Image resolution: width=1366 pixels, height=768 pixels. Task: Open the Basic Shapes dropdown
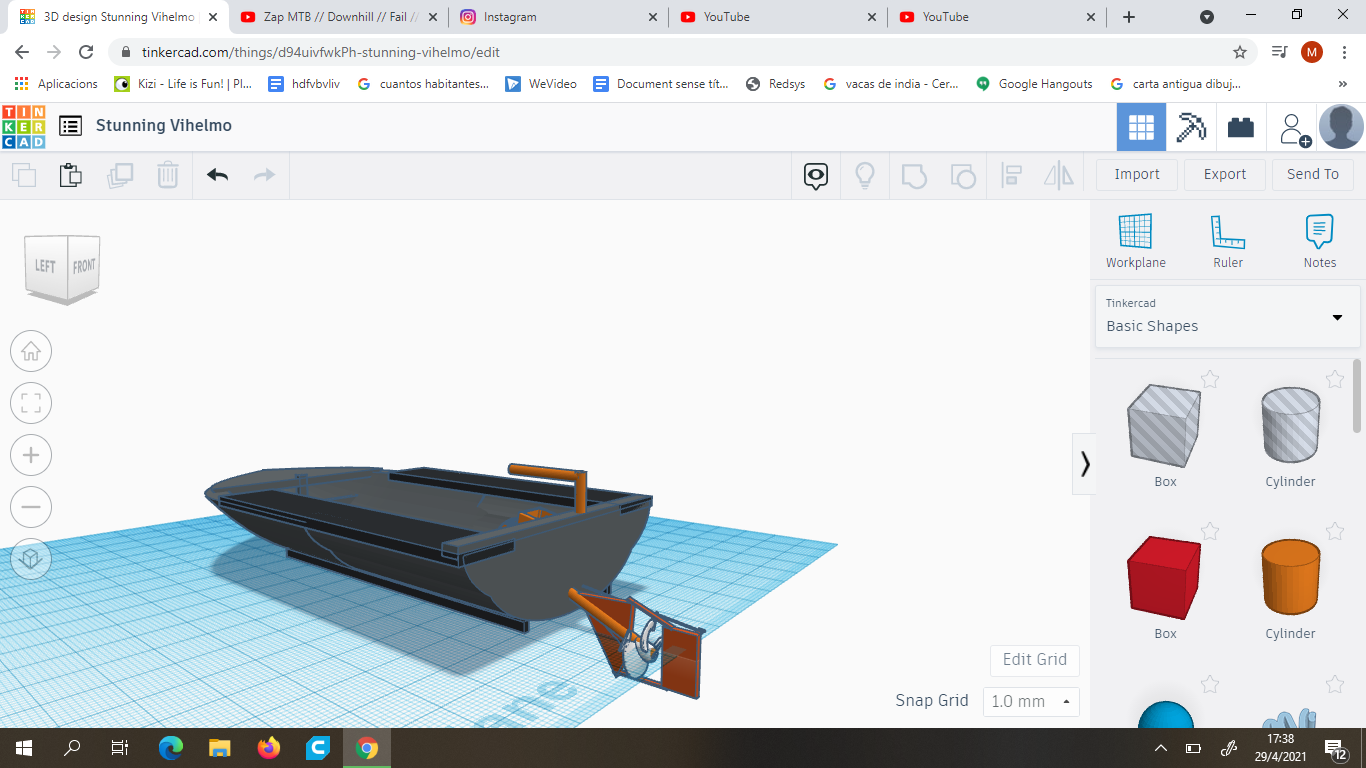tap(1228, 316)
